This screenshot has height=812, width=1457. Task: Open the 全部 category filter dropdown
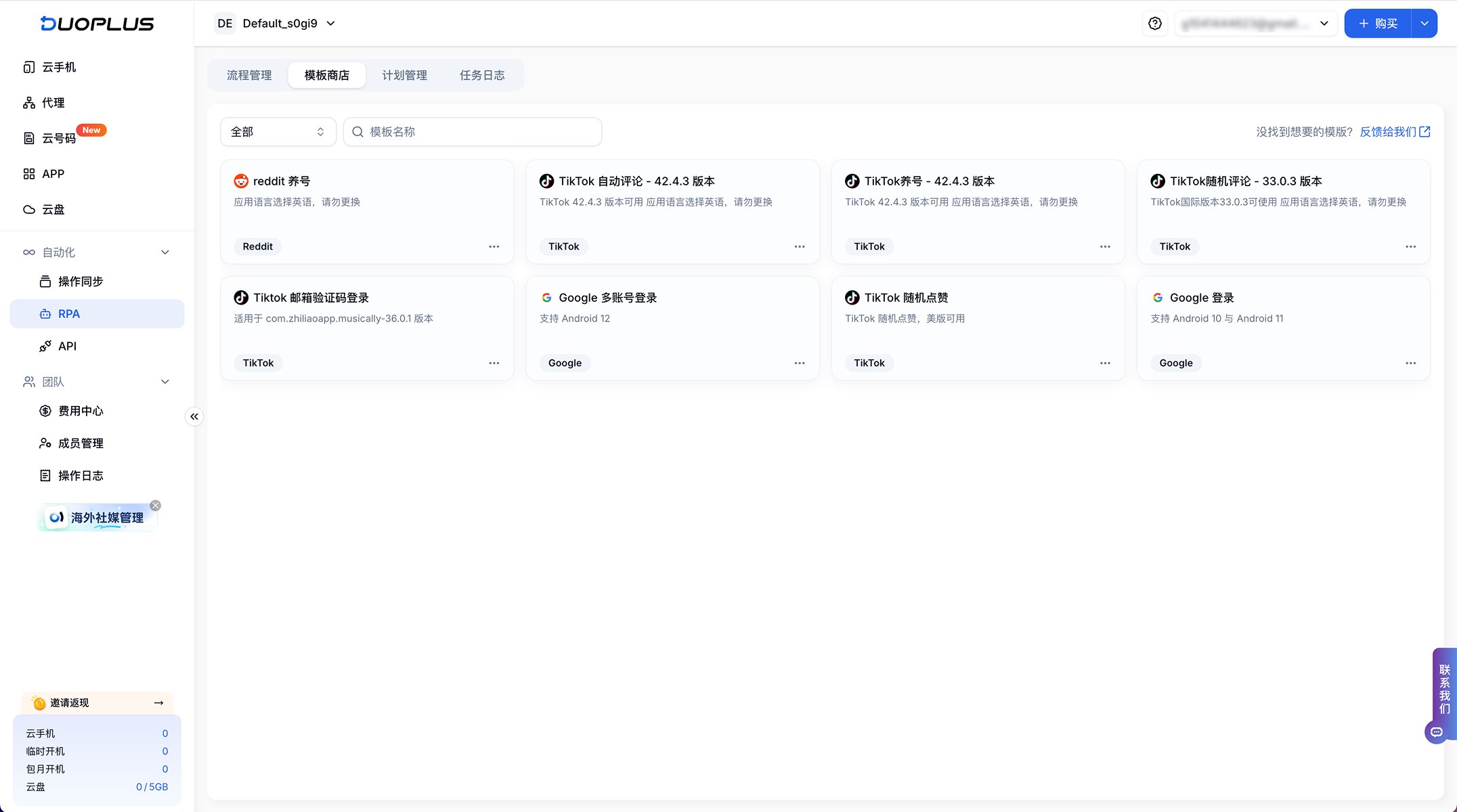pyautogui.click(x=278, y=131)
